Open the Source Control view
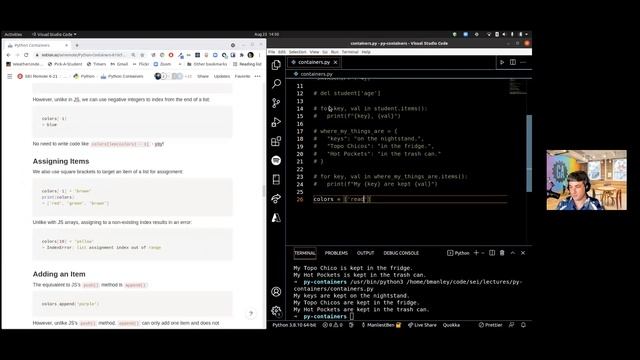The width and height of the screenshot is (640, 360). click(276, 103)
